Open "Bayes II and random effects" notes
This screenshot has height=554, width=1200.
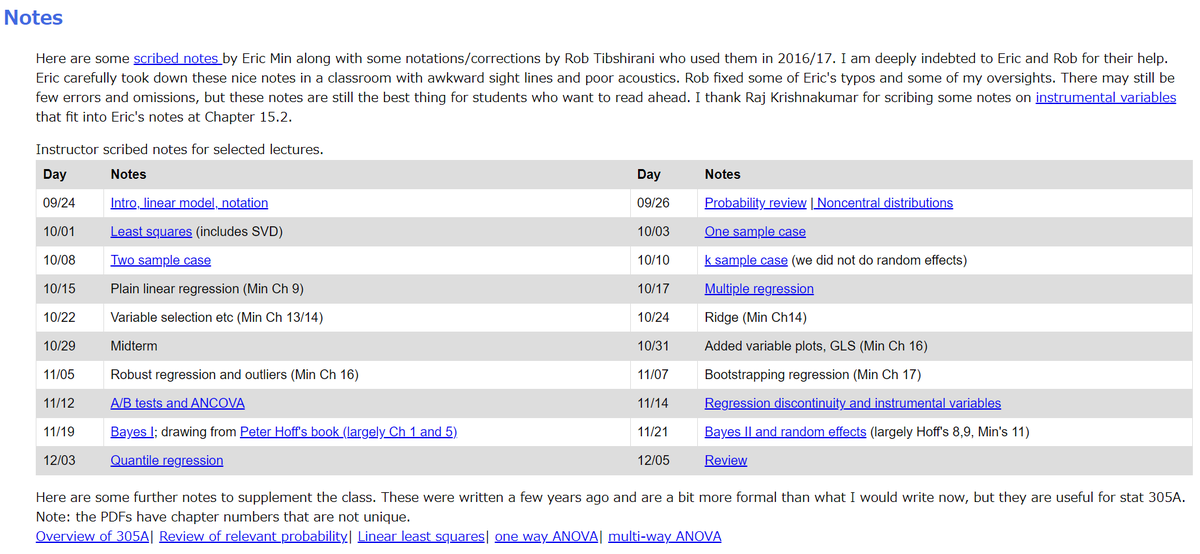(785, 432)
